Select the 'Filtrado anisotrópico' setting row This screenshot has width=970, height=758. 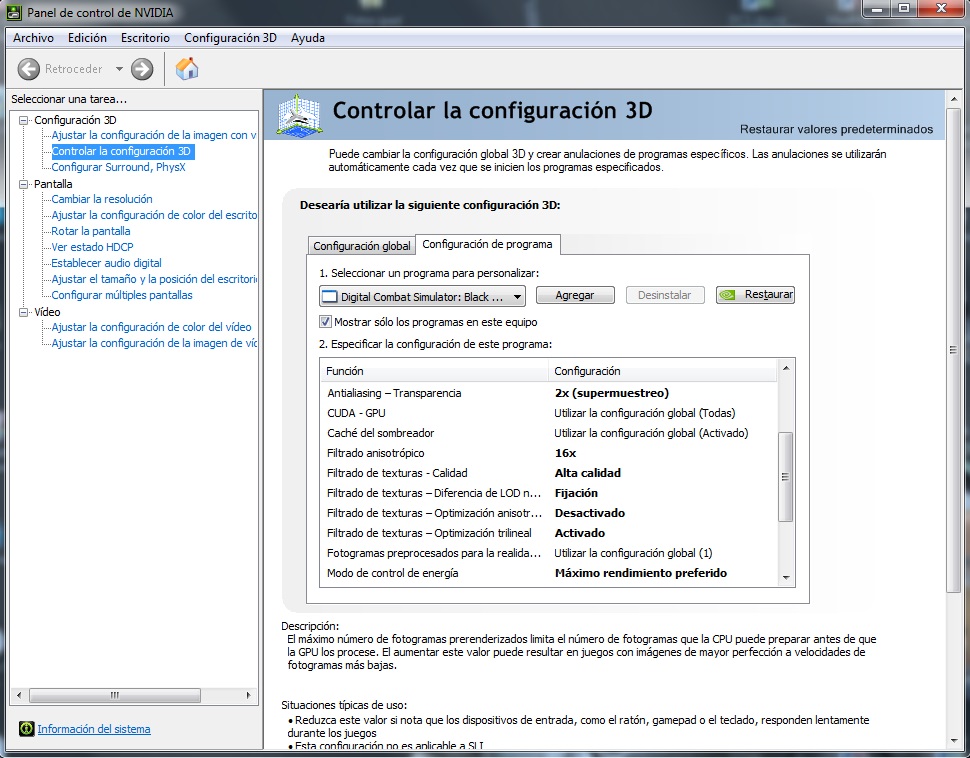tap(549, 453)
